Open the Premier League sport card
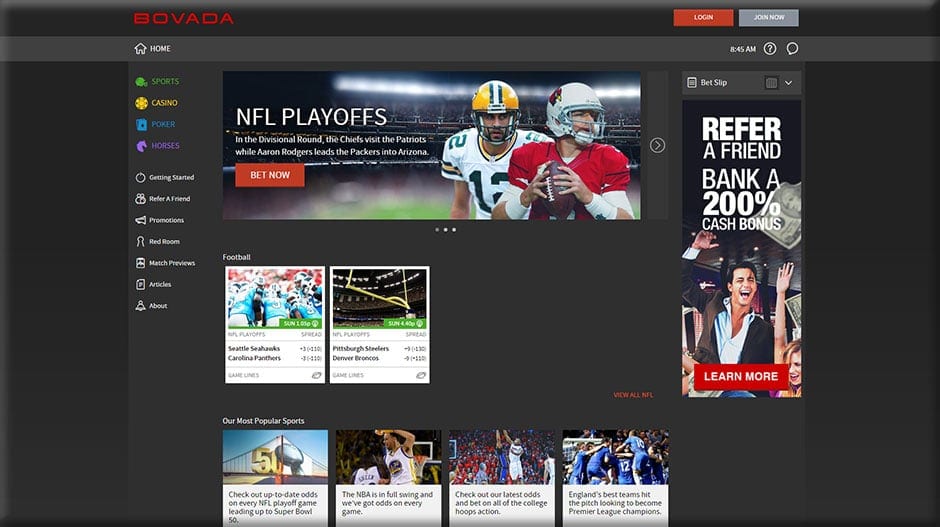The height and width of the screenshot is (527, 940). pyautogui.click(x=615, y=478)
